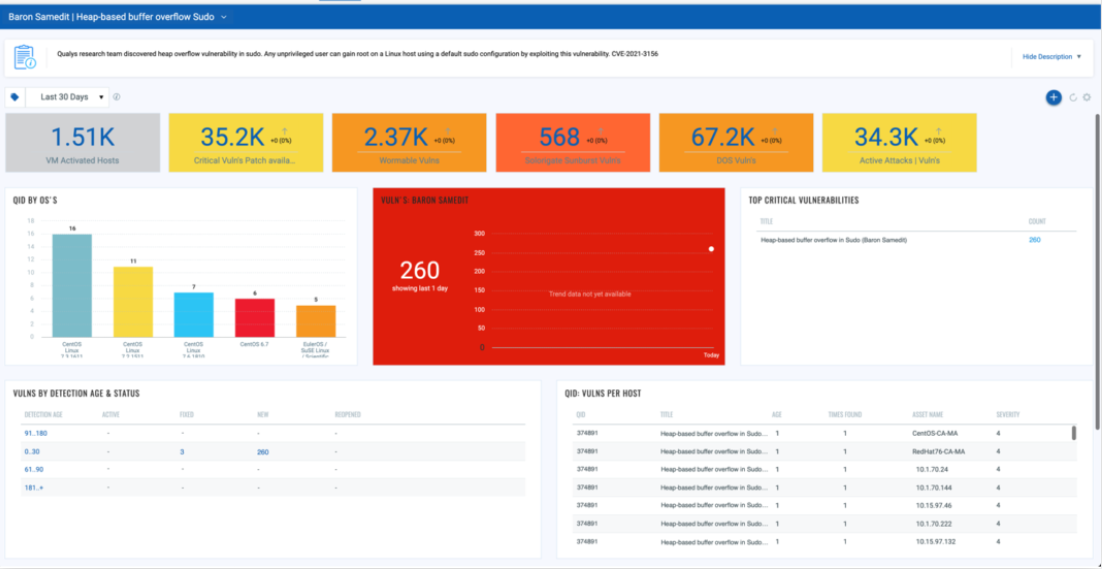
Task: Open the VM Activated Hosts 1.51K widget
Action: tap(83, 143)
